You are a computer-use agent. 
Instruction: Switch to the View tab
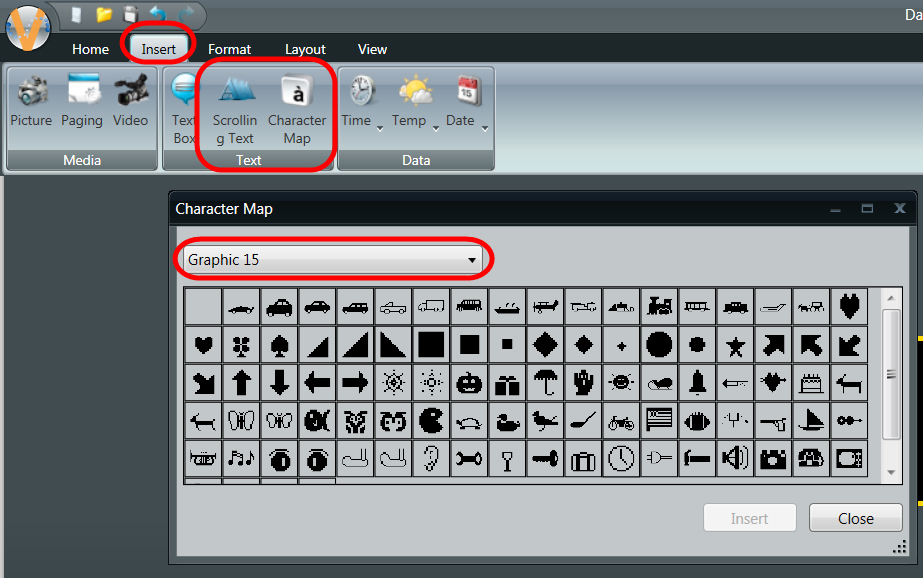(372, 48)
